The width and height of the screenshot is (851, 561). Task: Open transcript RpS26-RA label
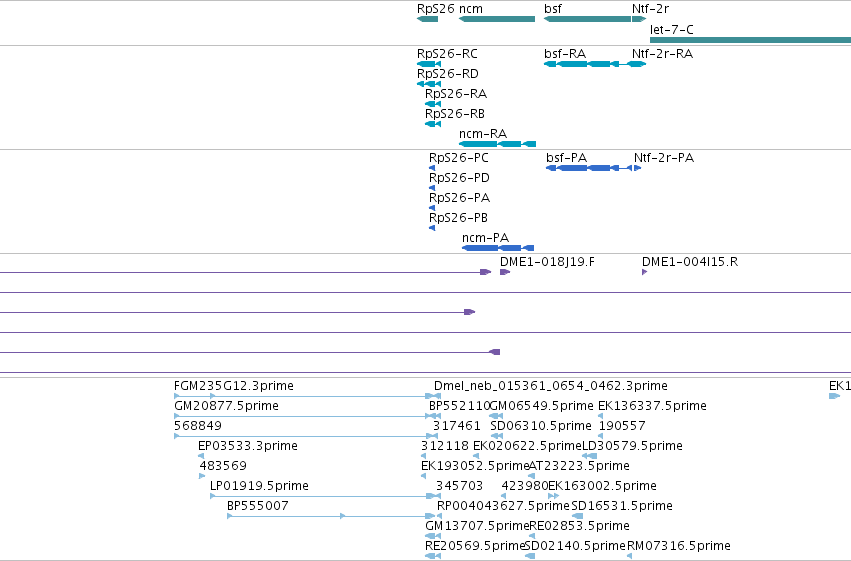(456, 94)
